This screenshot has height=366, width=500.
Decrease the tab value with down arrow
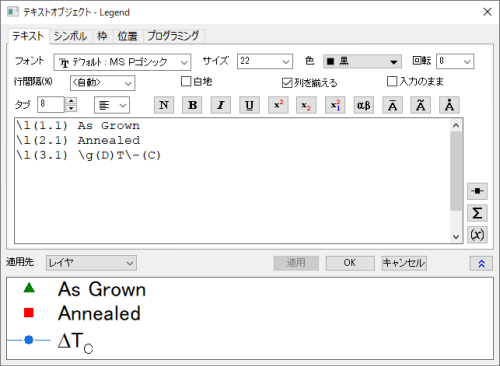pyautogui.click(x=71, y=109)
